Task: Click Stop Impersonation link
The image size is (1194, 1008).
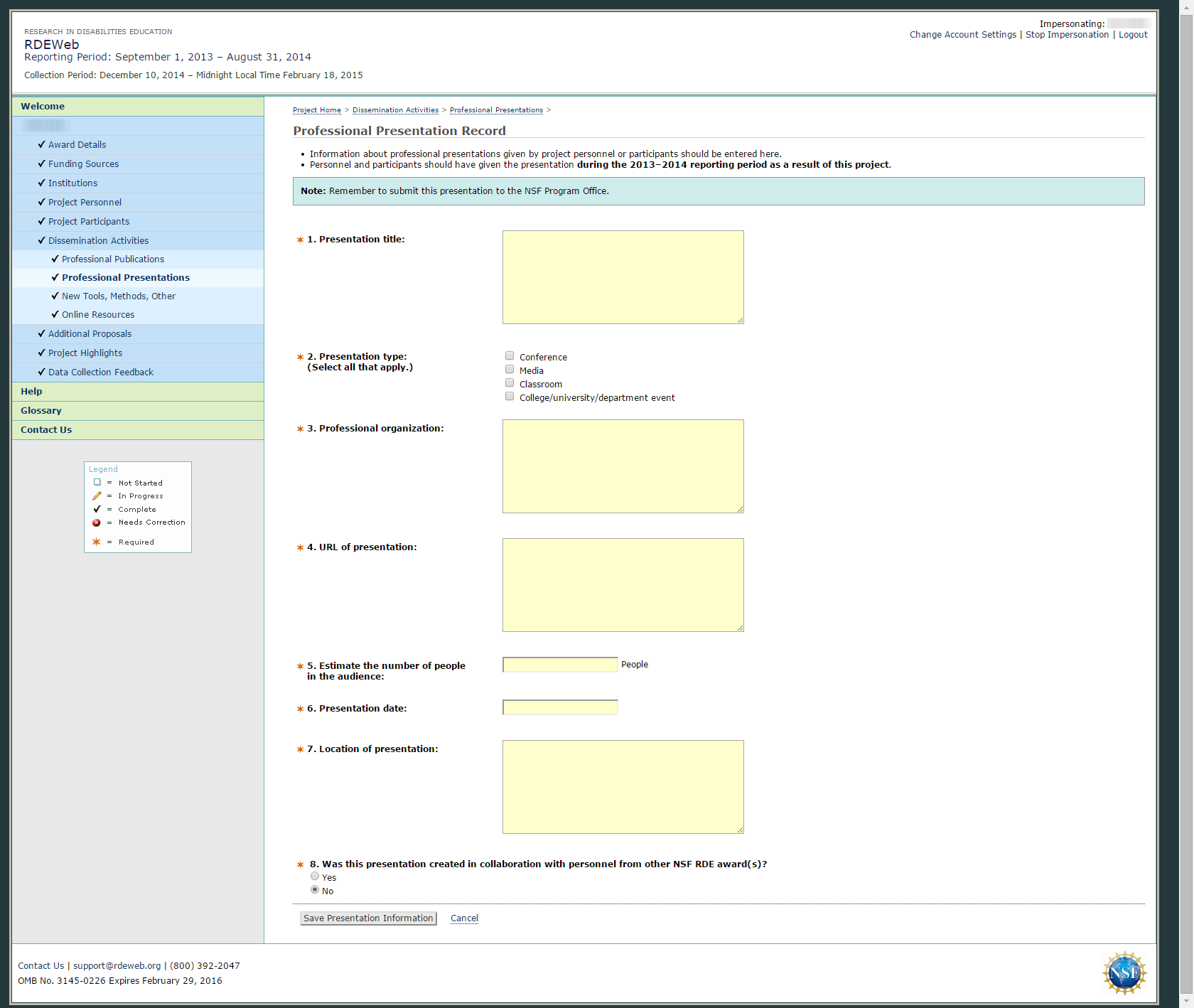Action: pos(1067,35)
